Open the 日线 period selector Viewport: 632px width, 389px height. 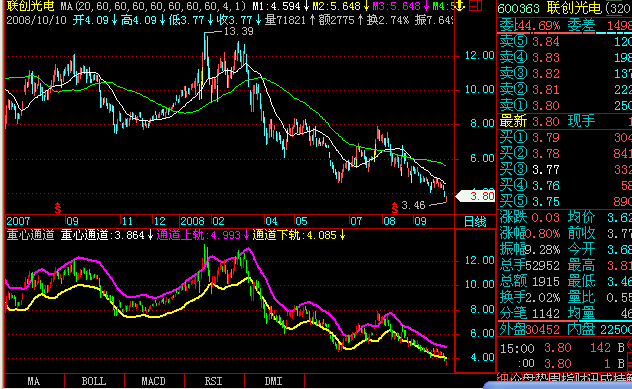click(x=475, y=221)
